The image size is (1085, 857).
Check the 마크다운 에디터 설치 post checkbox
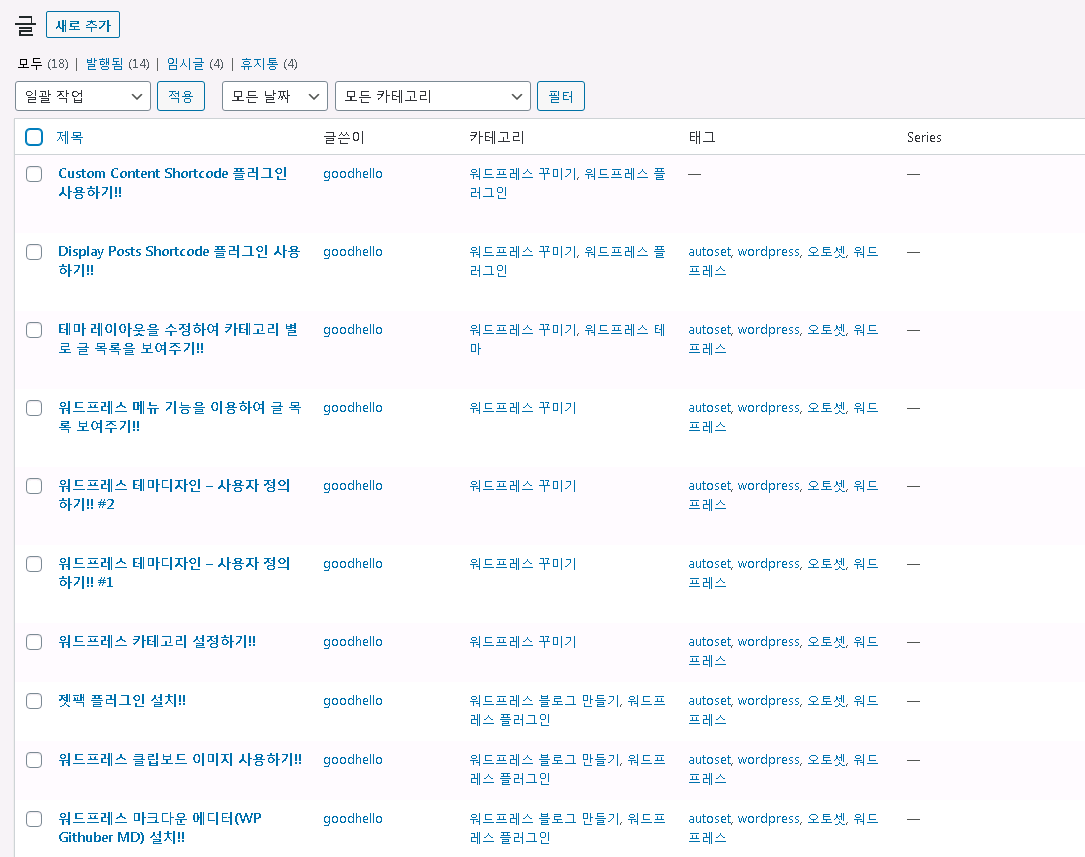coord(34,819)
